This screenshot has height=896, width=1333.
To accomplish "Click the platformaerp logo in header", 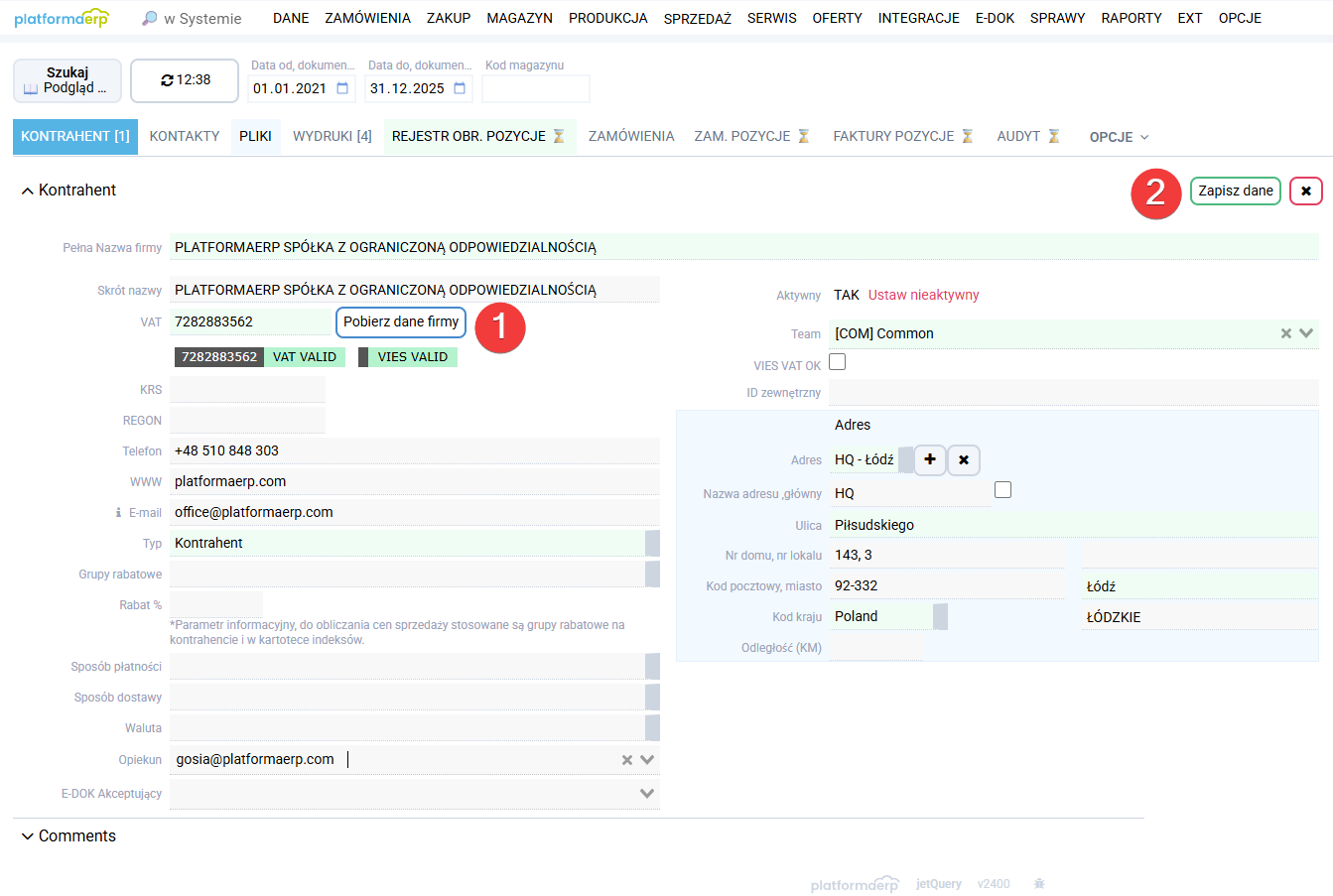I will click(x=62, y=18).
